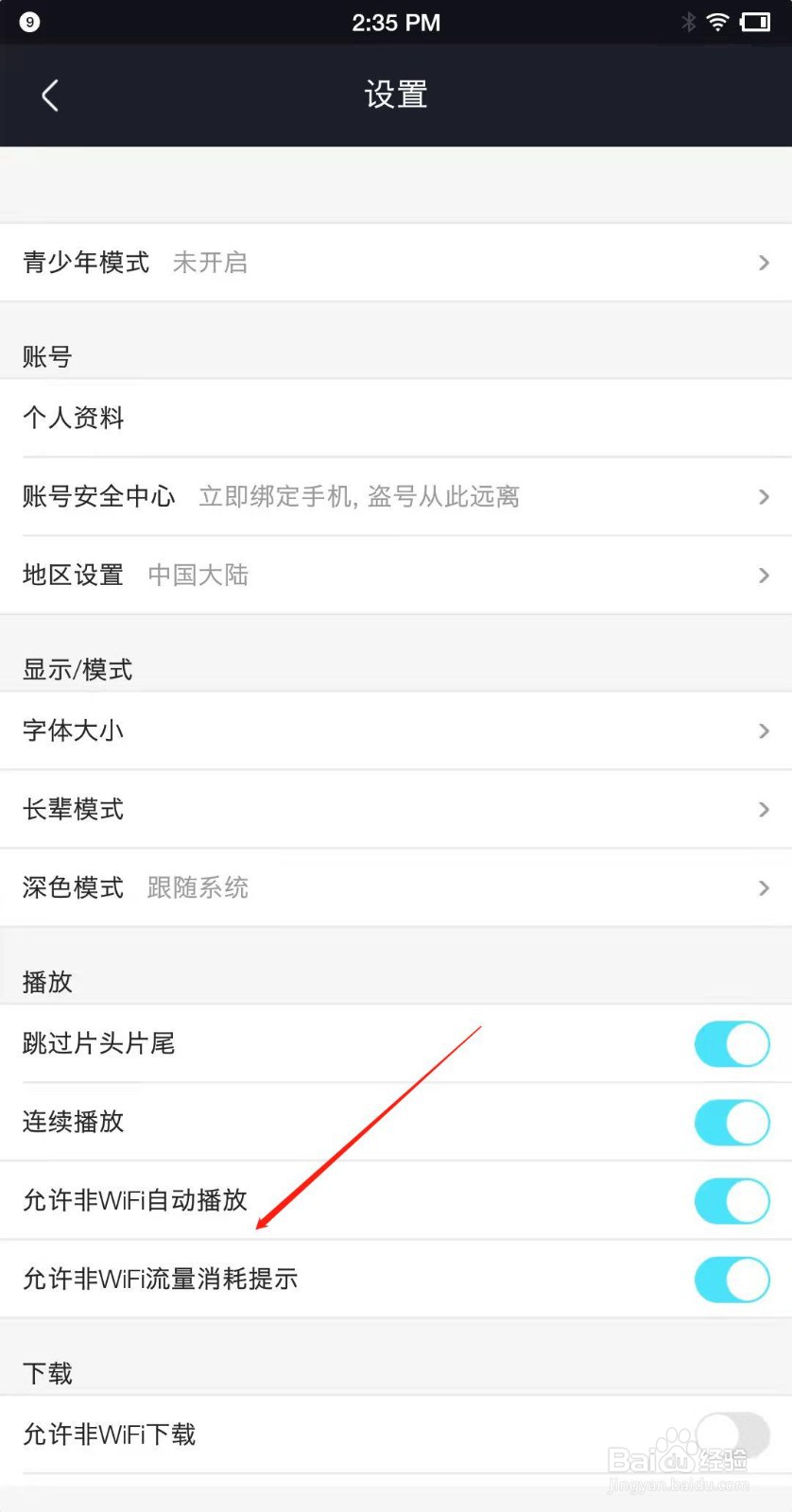Open 长辈模式 chevron arrow

pos(764,809)
